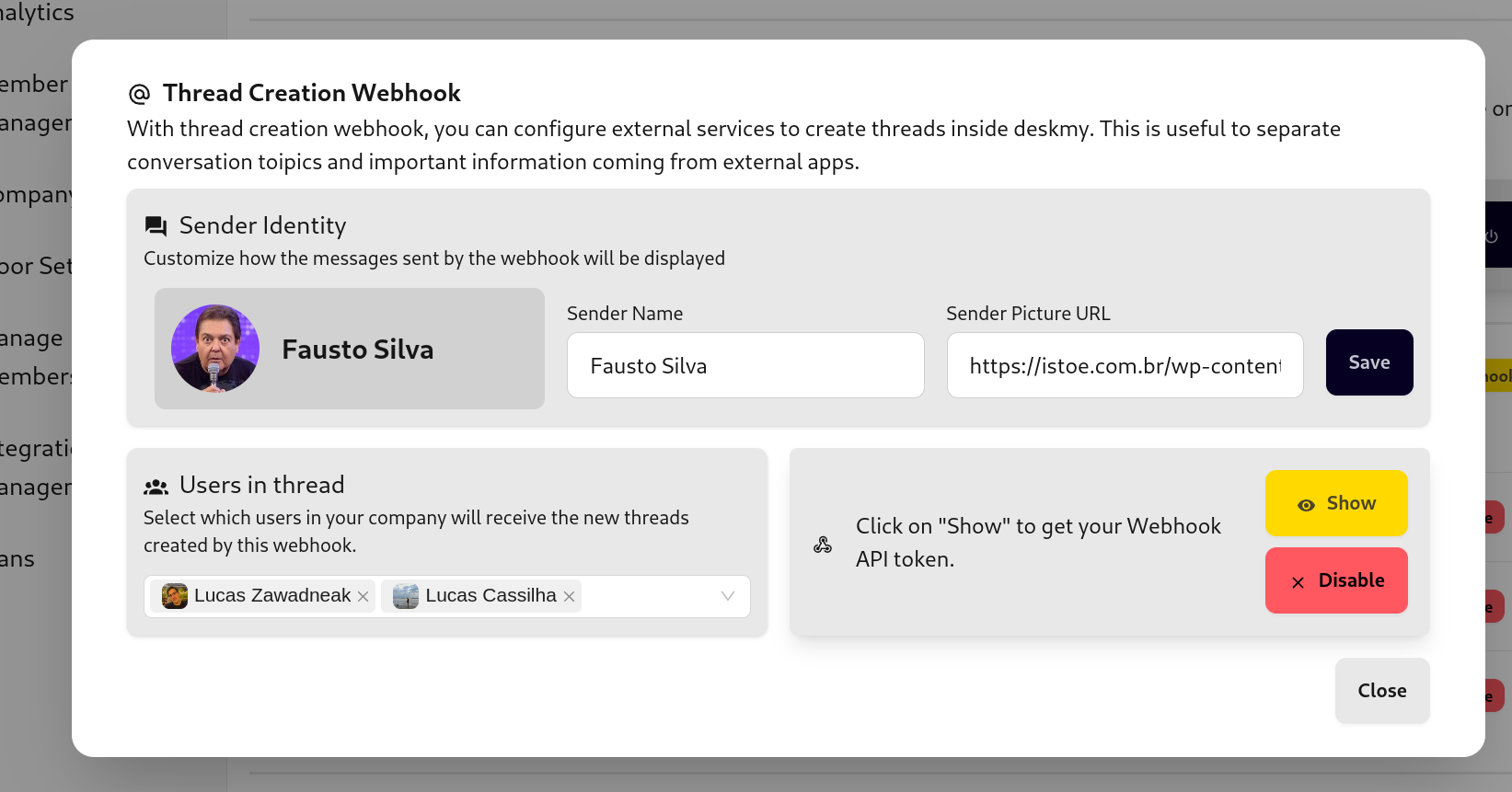Screen dimensions: 1512x792
Task: Show the Webhook API token
Action: [x=1336, y=503]
